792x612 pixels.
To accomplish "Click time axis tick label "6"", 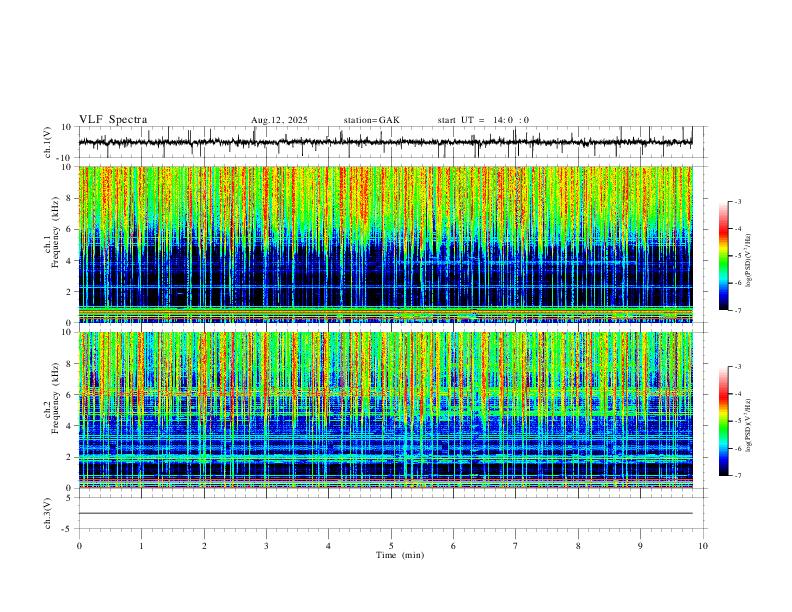I will click(453, 546).
